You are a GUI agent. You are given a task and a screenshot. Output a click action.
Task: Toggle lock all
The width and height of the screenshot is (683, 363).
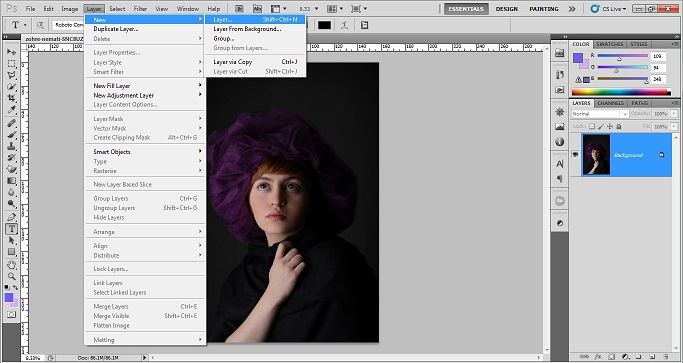(619, 126)
